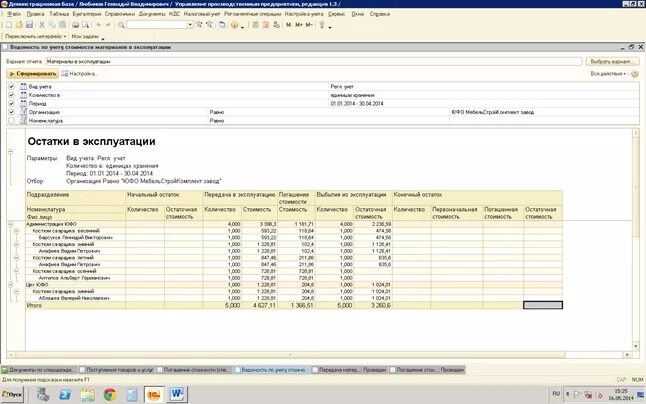Image resolution: width=646 pixels, height=404 pixels.
Task: Select the Барсуков Геннадий Викторович row
Action: [76, 238]
